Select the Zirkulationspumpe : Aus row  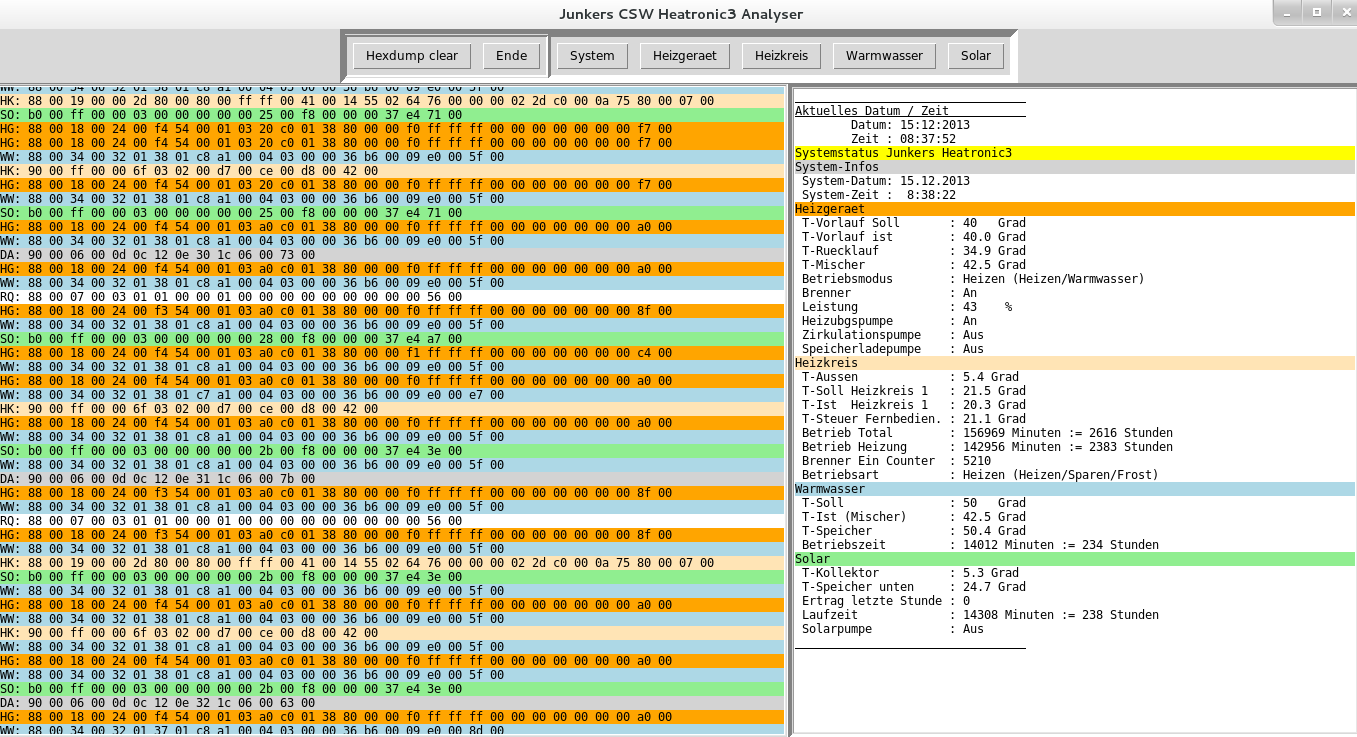tap(893, 335)
